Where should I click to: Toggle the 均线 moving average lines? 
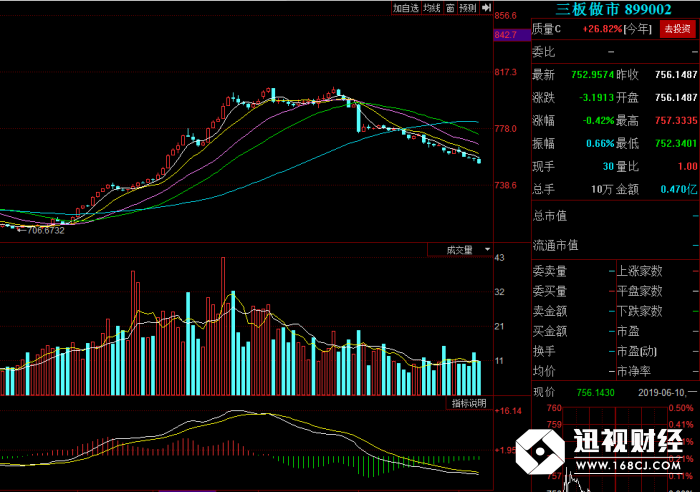pos(432,8)
